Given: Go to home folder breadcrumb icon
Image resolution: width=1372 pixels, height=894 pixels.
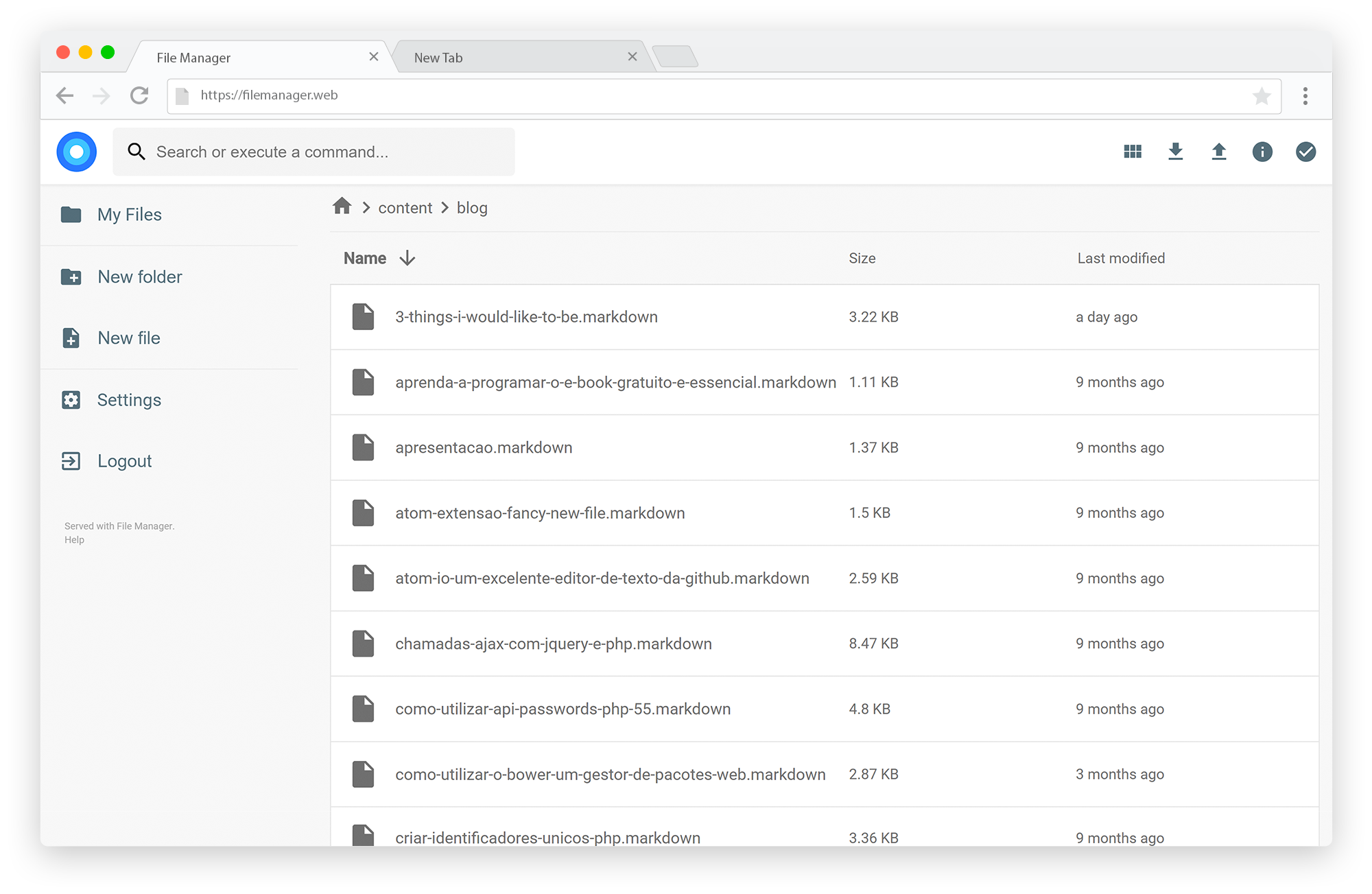Looking at the screenshot, I should pyautogui.click(x=342, y=207).
